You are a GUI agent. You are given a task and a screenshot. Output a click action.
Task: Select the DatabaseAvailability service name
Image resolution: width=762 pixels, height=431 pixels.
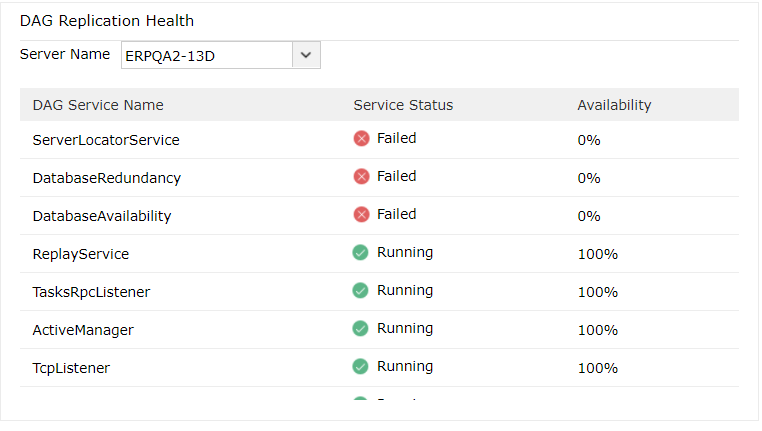coord(102,216)
